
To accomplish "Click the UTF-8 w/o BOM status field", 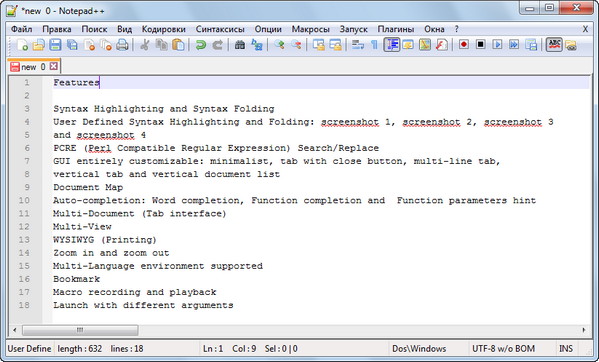I will tap(503, 349).
